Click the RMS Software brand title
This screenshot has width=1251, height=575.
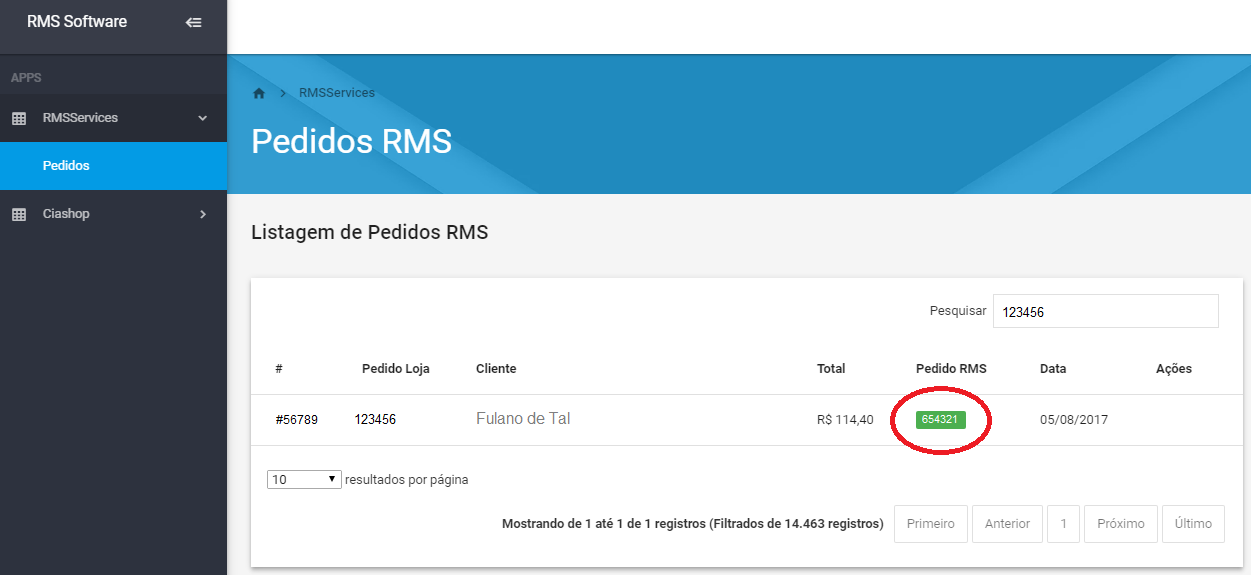point(77,22)
